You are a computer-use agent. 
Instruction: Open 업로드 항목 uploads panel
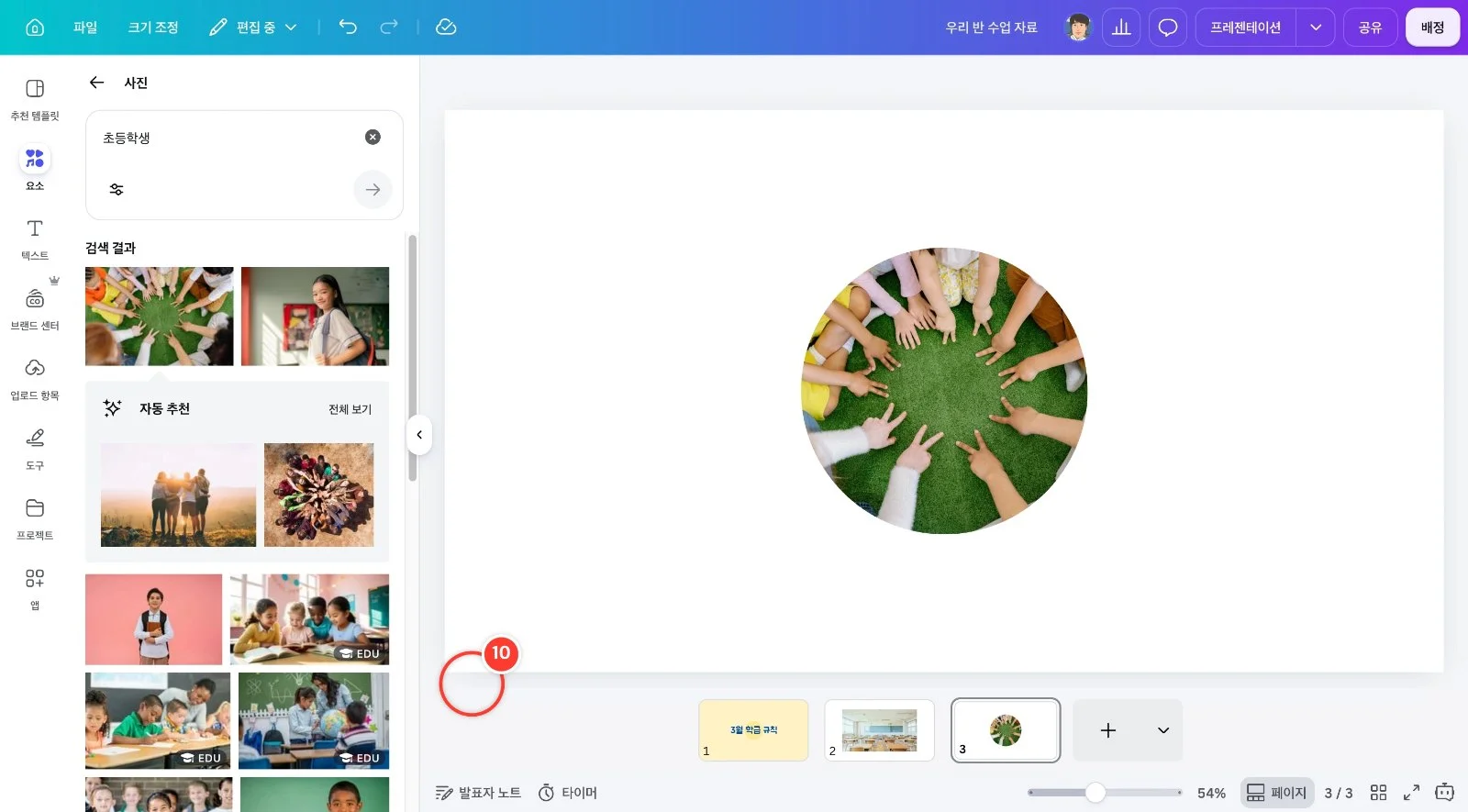(x=35, y=379)
